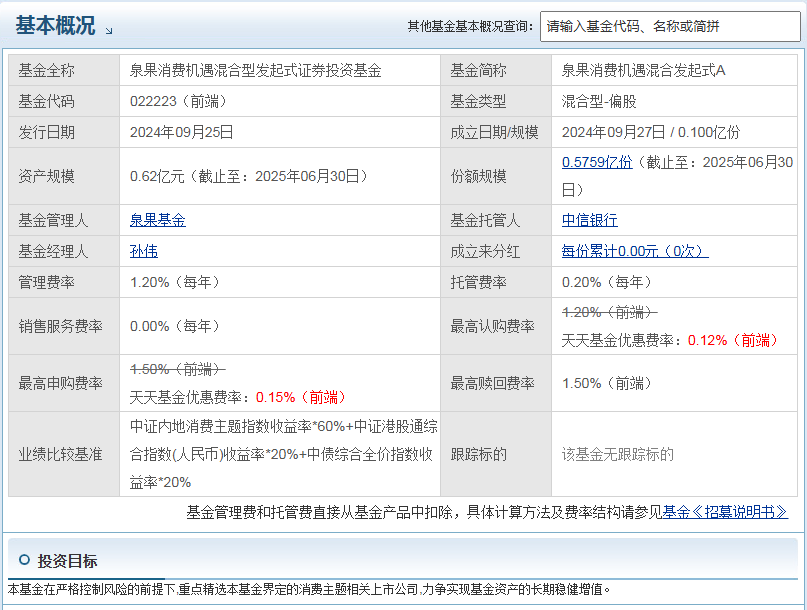Viewport: 807px width, 610px height.
Task: Click the red discounted purchase rate 0.15%（前端）
Action: point(302,397)
